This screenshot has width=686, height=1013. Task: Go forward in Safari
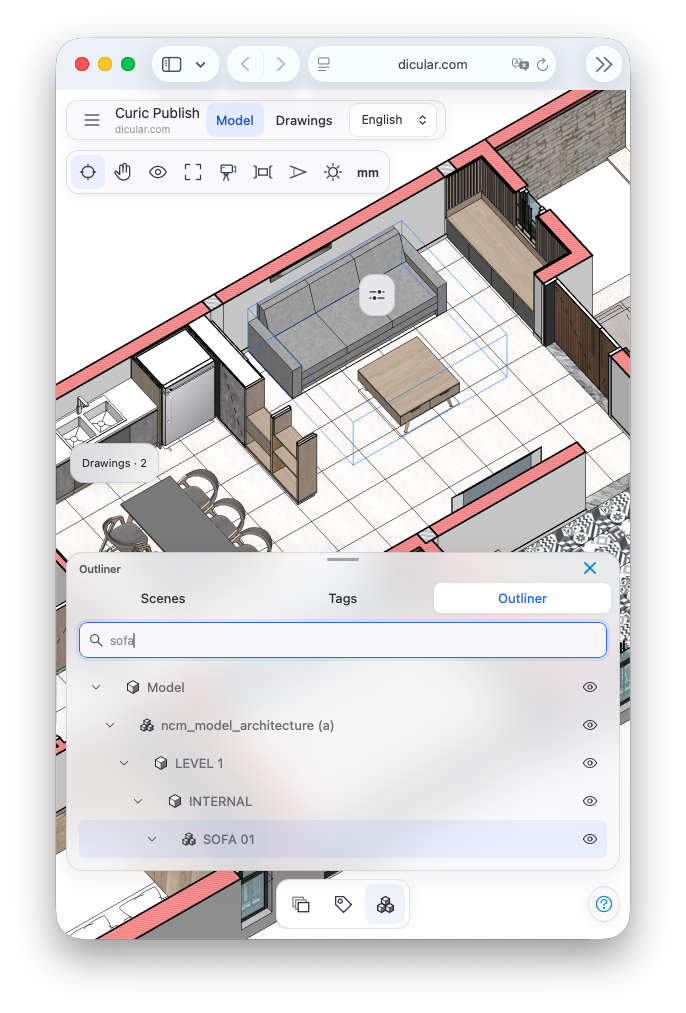click(280, 65)
